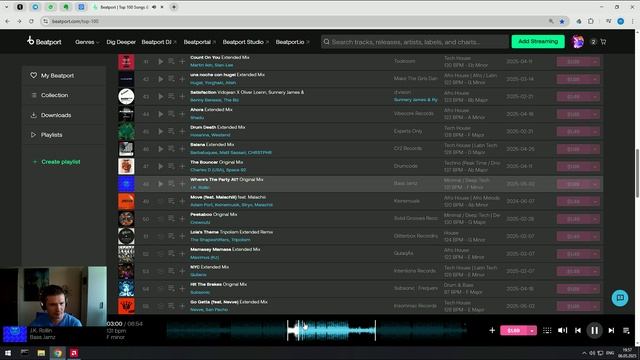Skip to next track in player
The width and height of the screenshot is (640, 360).
611,331
